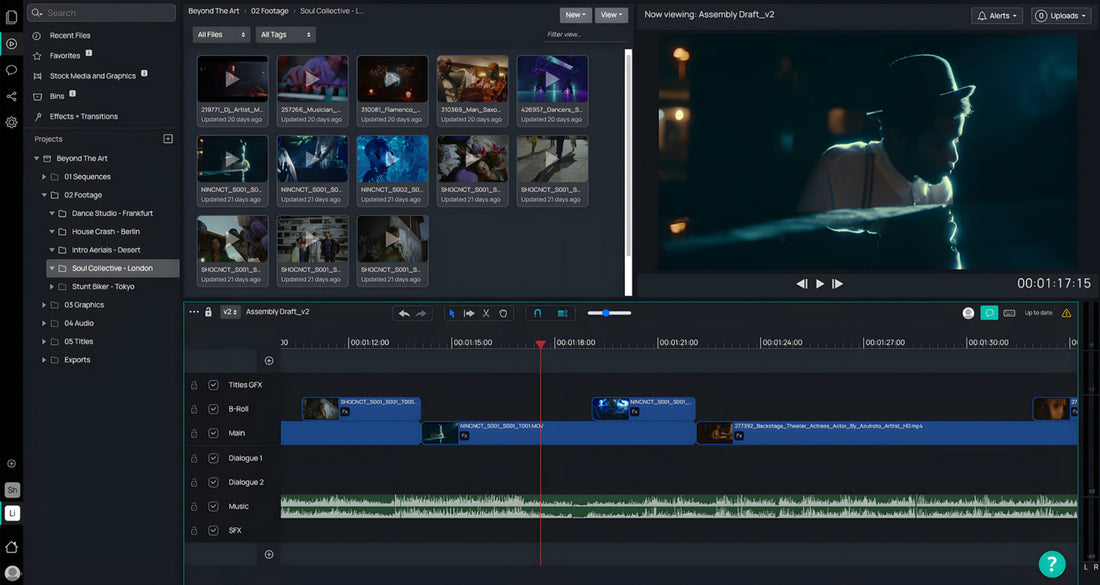Switch to the 02 Footage breadcrumb
The image size is (1100, 585).
click(270, 10)
